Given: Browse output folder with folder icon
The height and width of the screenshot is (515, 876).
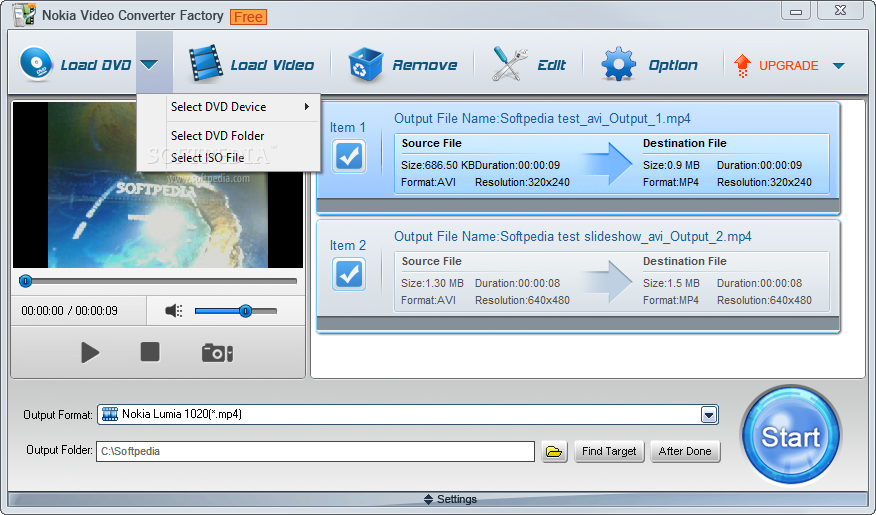Looking at the screenshot, I should tap(554, 451).
